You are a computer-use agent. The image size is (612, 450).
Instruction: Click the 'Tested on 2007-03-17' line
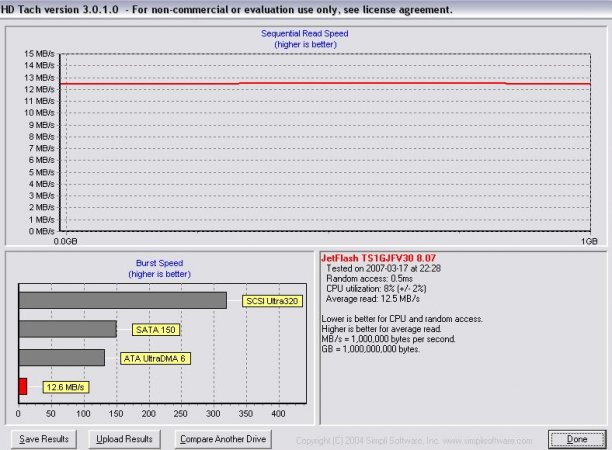pos(383,269)
